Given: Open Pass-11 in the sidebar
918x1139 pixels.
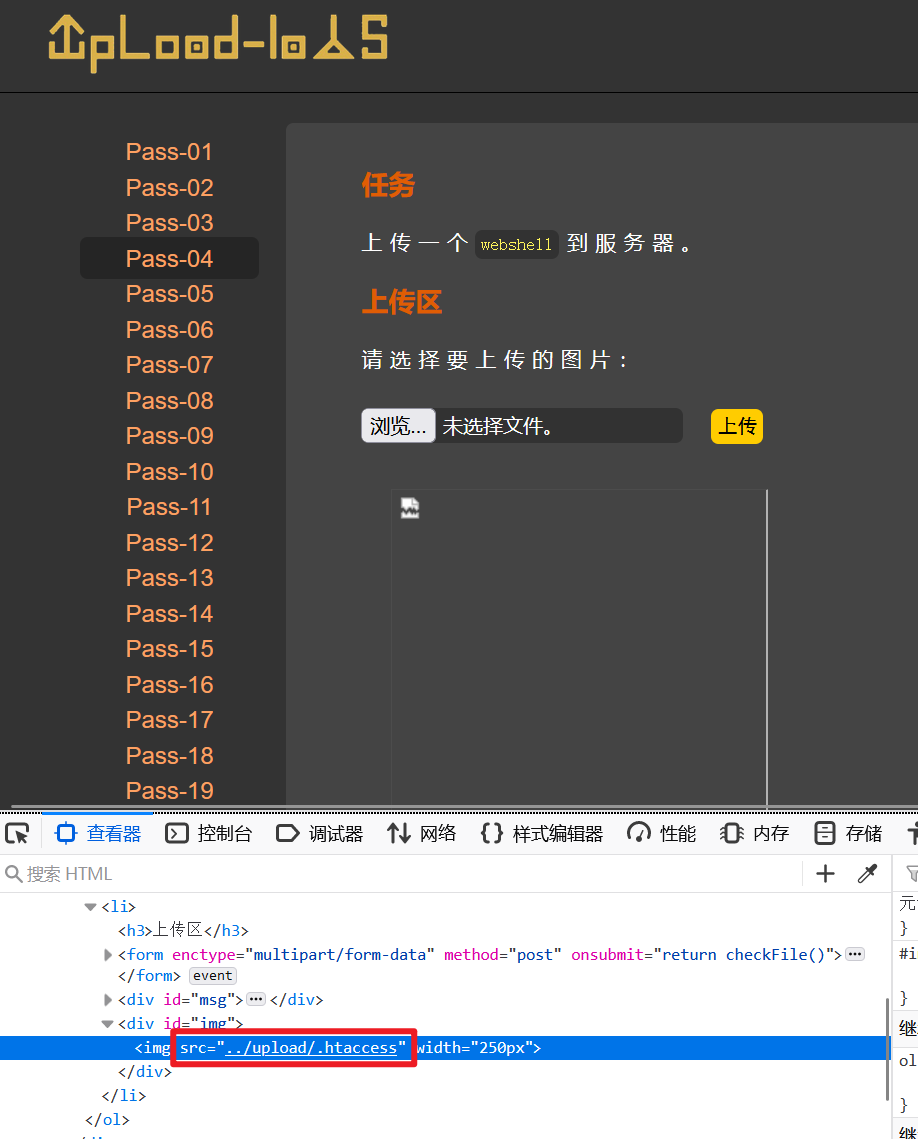Looking at the screenshot, I should pyautogui.click(x=169, y=506).
